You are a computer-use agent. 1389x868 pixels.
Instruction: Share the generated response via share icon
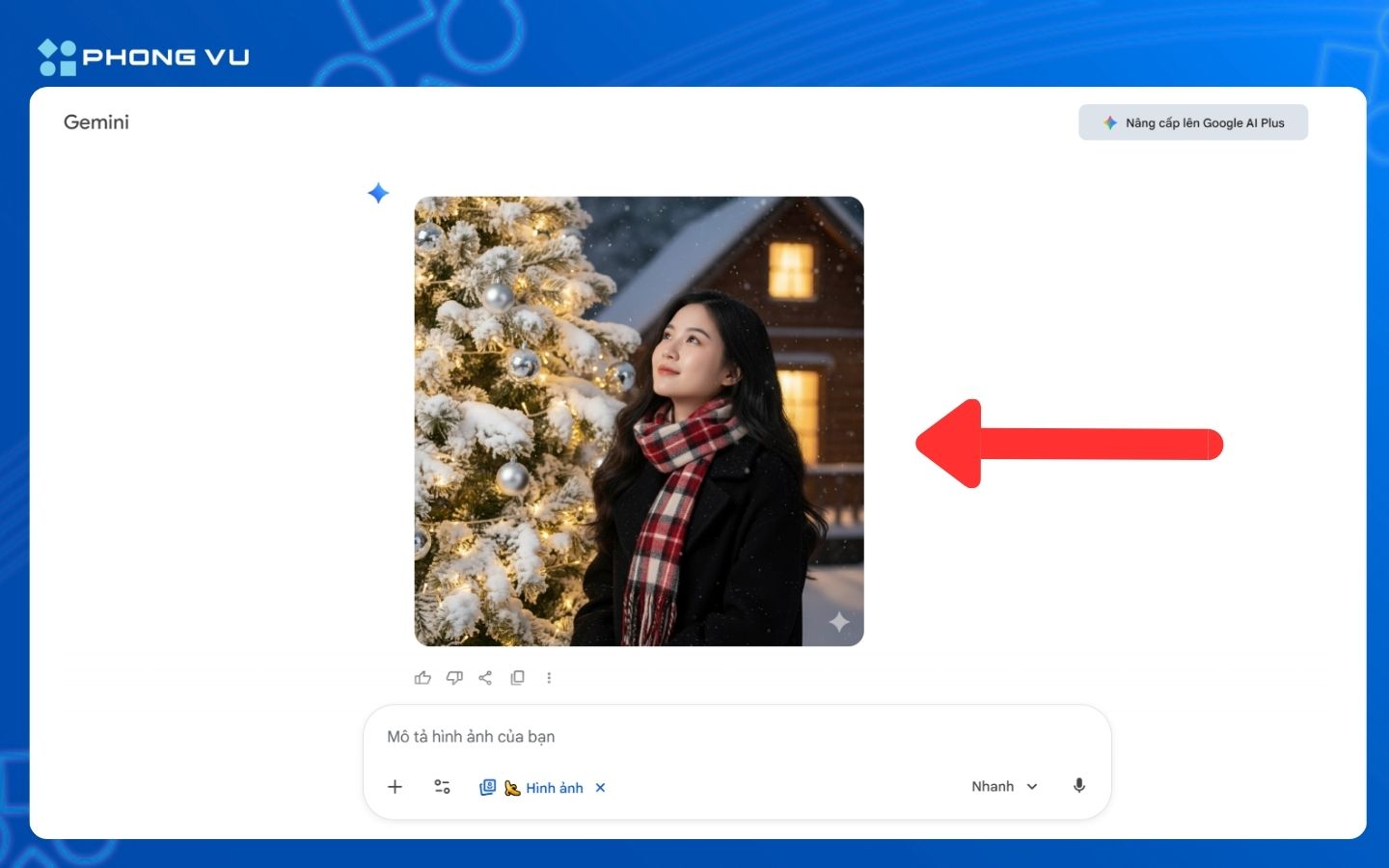coord(485,678)
